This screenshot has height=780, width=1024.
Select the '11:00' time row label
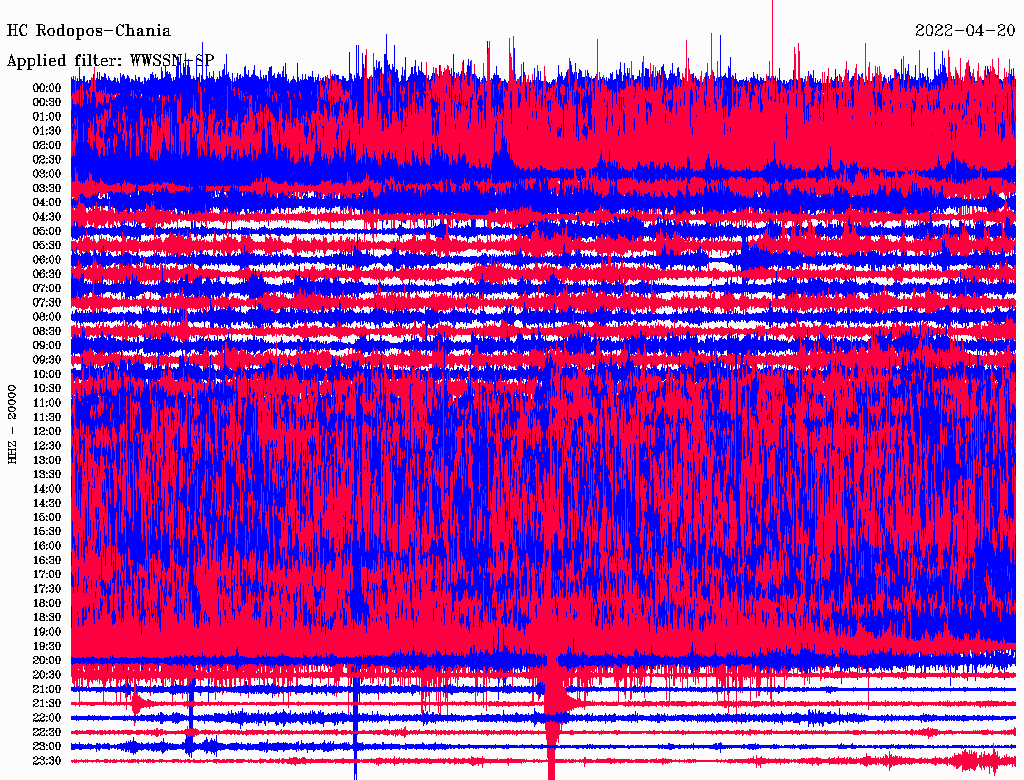click(47, 403)
